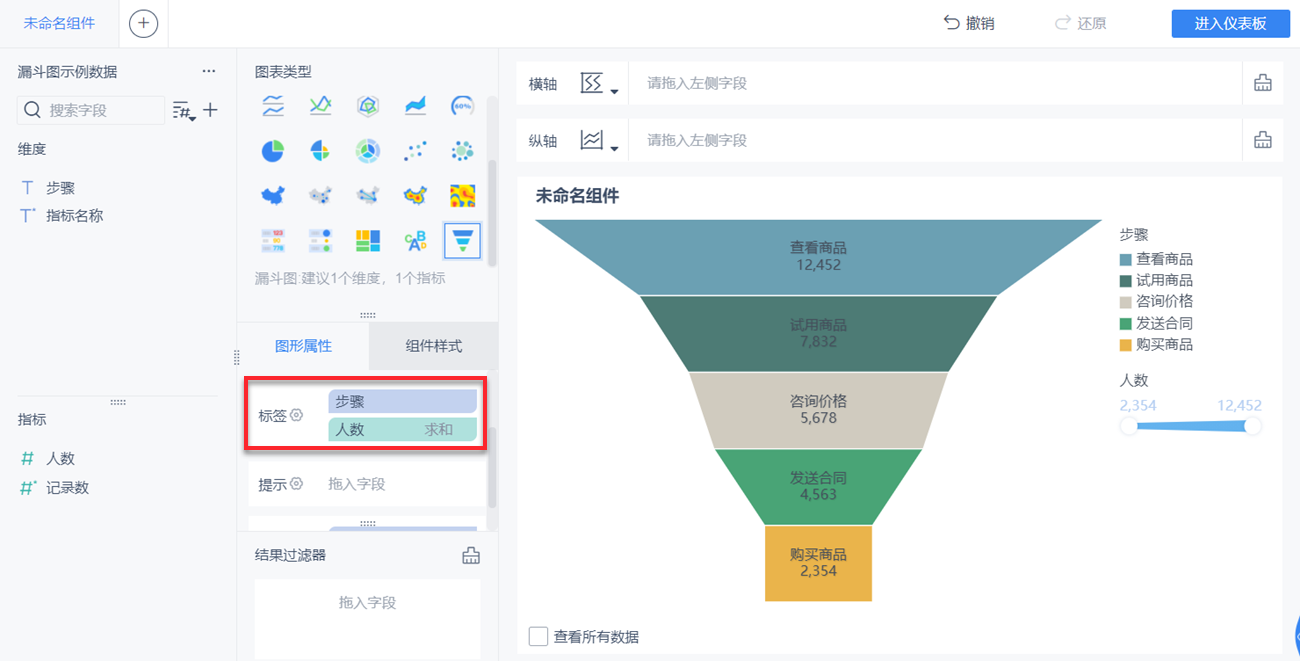Focus the 搜索字段 search box

click(x=91, y=110)
